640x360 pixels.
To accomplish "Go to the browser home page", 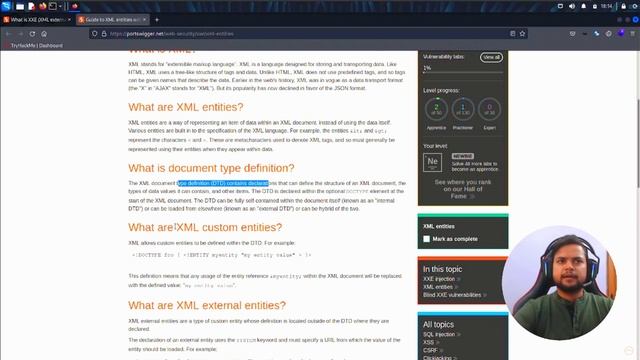I will (x=44, y=34).
